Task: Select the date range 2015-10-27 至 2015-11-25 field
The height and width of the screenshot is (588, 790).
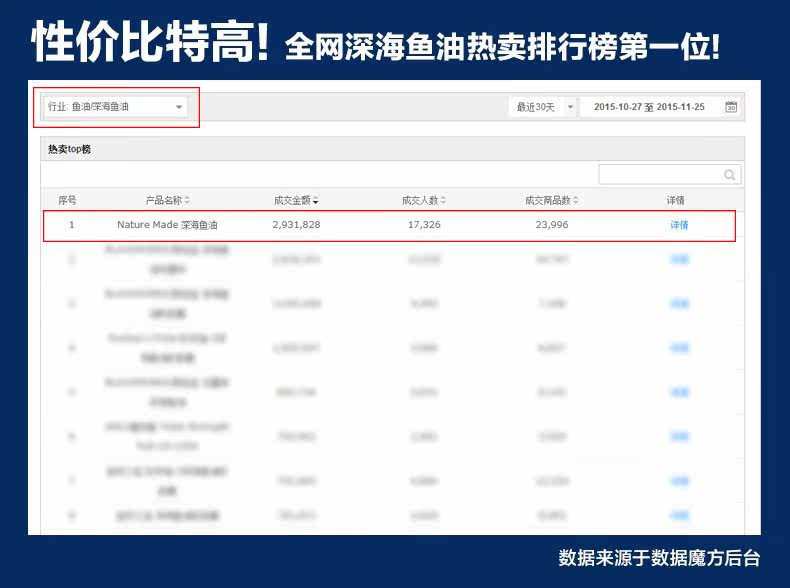Action: point(649,107)
